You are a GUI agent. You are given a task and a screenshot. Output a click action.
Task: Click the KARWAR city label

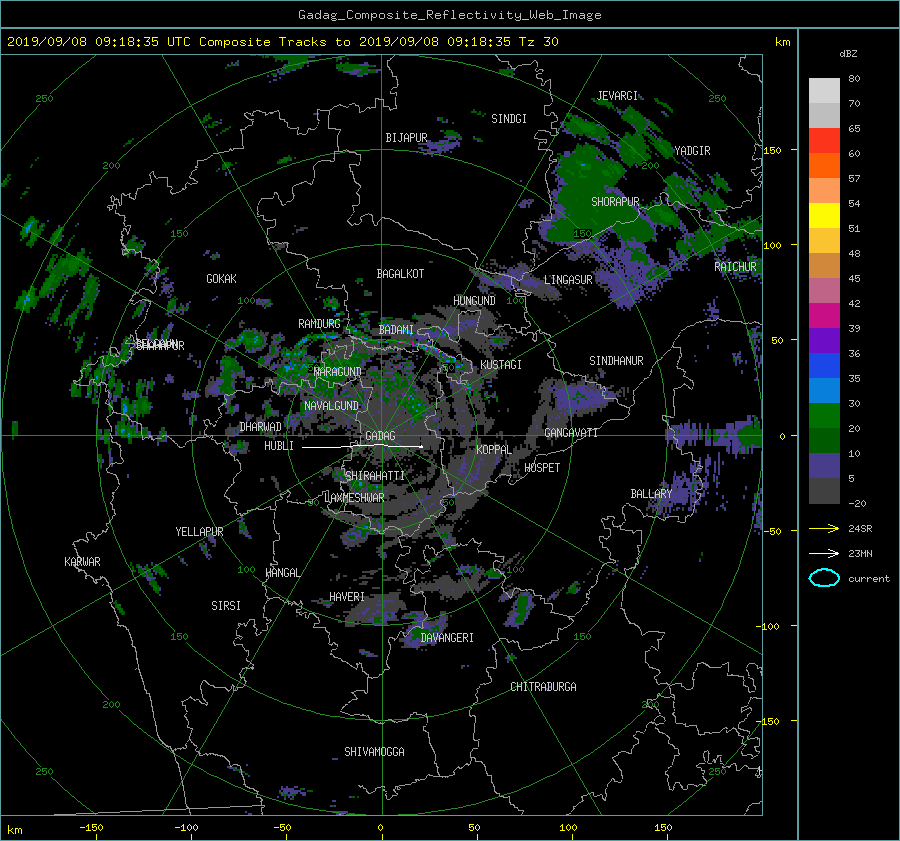point(82,562)
